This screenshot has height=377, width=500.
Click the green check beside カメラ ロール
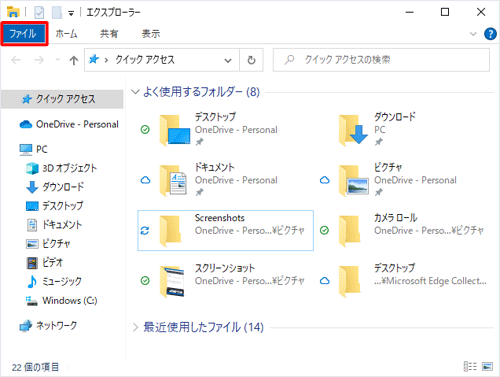click(x=324, y=230)
